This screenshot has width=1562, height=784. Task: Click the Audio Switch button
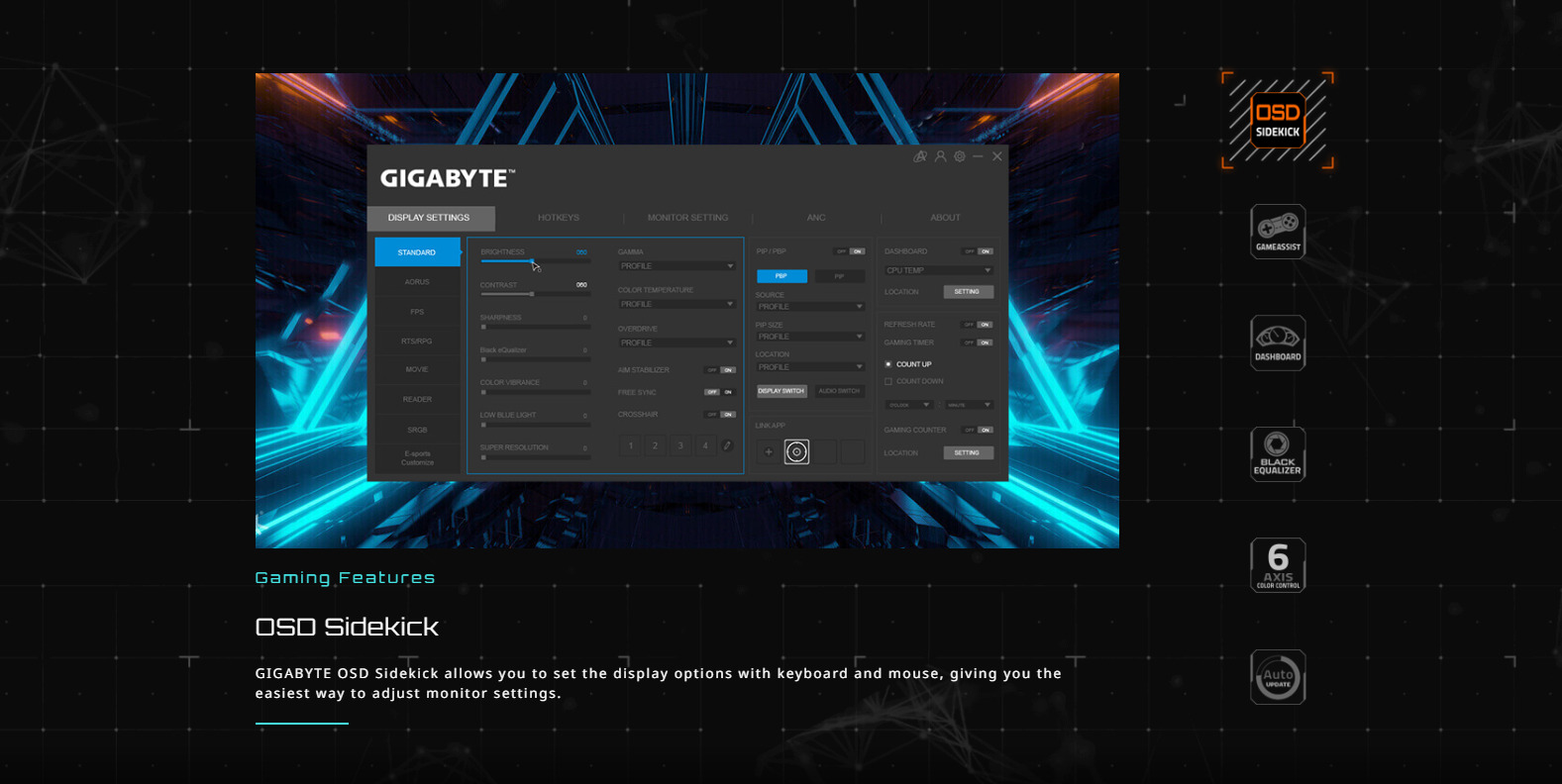click(839, 391)
